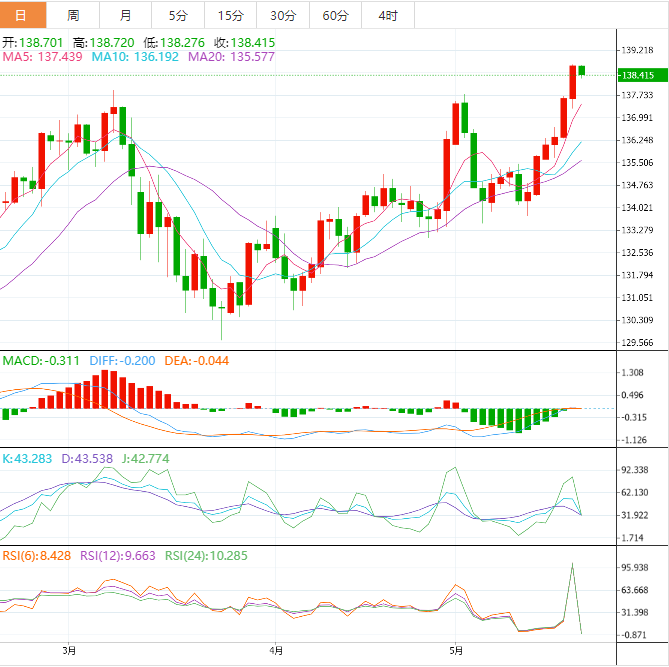Switch to the 5分 timeframe
The width and height of the screenshot is (669, 667).
coord(177,15)
